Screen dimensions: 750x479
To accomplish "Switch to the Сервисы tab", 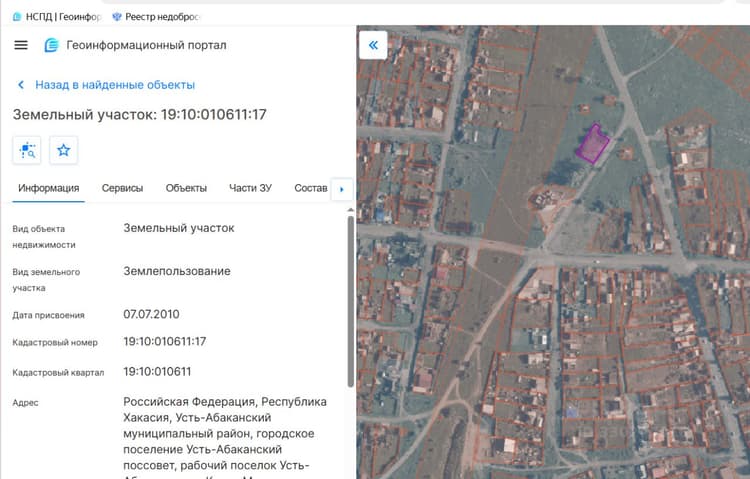I will pos(122,188).
